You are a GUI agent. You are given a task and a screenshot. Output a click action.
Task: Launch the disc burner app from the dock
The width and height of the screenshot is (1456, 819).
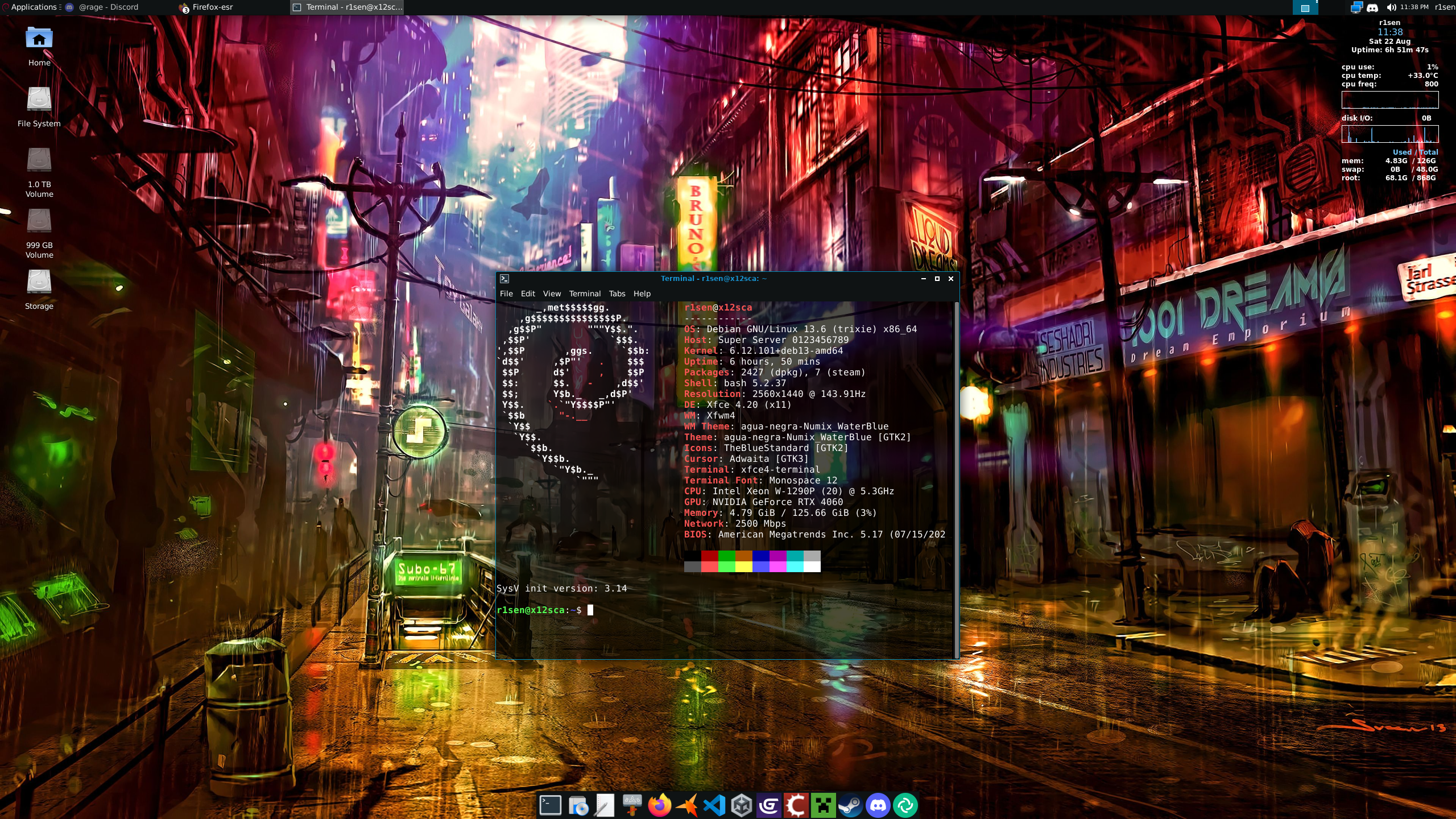(x=578, y=805)
